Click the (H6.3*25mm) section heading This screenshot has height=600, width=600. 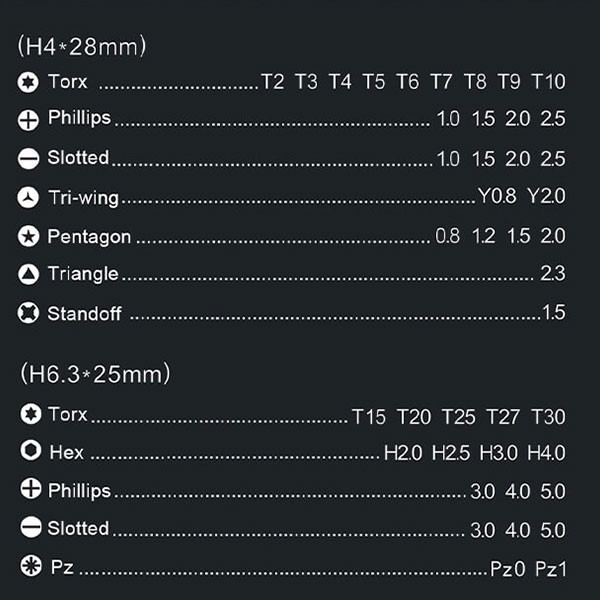(x=95, y=374)
